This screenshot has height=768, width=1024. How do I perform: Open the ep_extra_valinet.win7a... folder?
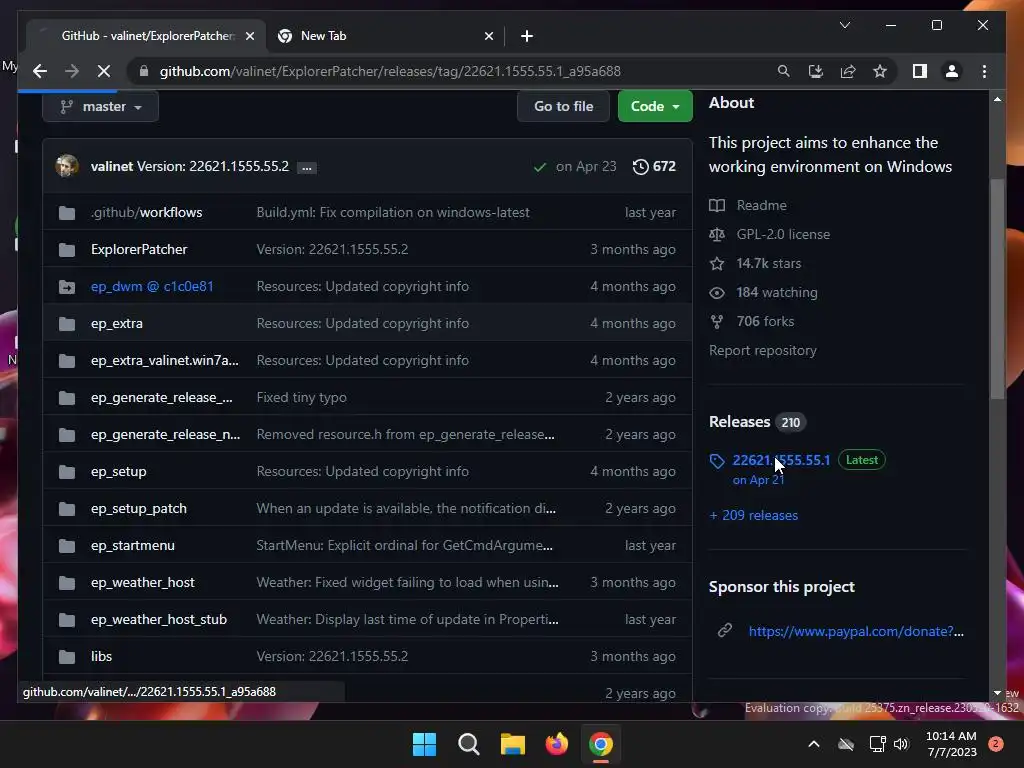click(165, 360)
